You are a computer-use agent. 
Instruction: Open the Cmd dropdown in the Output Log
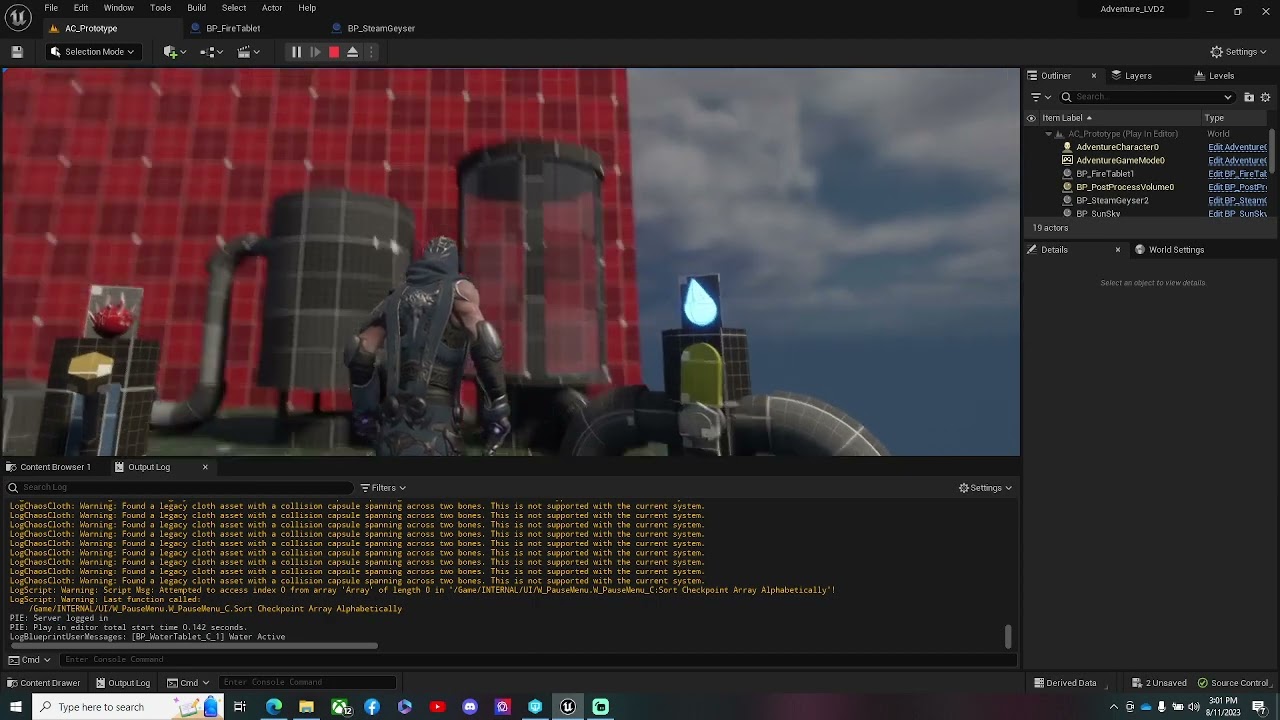[x=30, y=660]
